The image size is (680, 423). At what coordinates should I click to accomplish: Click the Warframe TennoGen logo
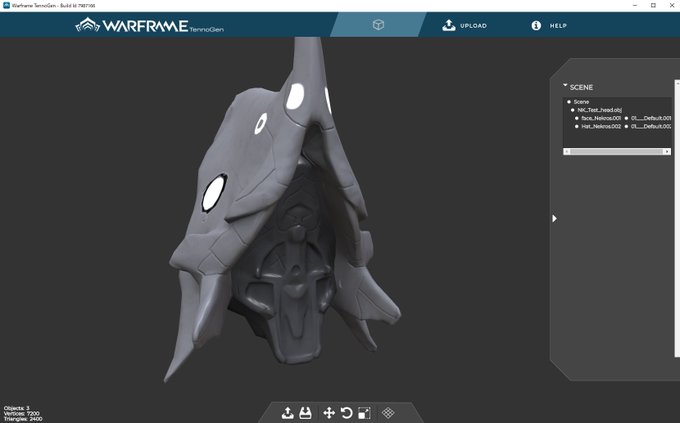coord(150,25)
